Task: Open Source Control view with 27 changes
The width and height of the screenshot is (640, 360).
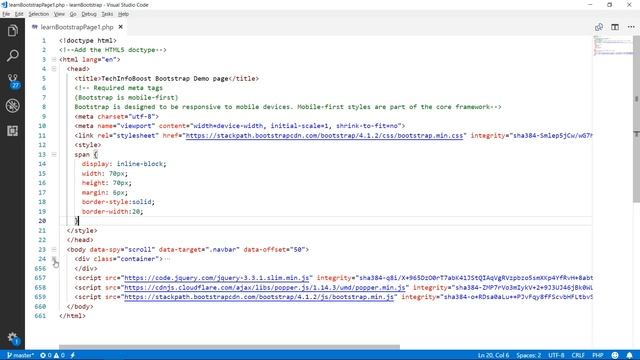Action: pyautogui.click(x=13, y=81)
